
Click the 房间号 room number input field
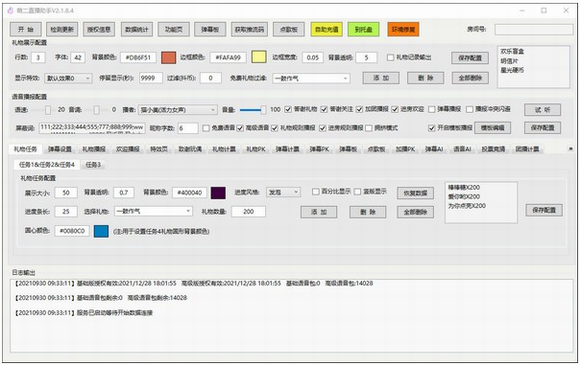click(534, 29)
